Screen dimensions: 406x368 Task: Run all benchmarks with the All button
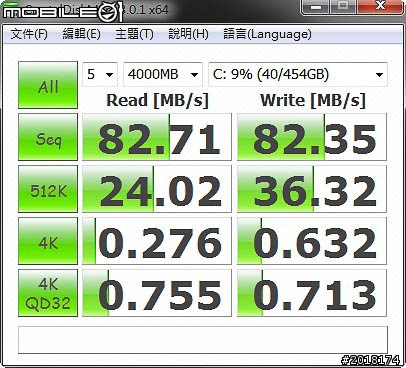click(x=48, y=85)
